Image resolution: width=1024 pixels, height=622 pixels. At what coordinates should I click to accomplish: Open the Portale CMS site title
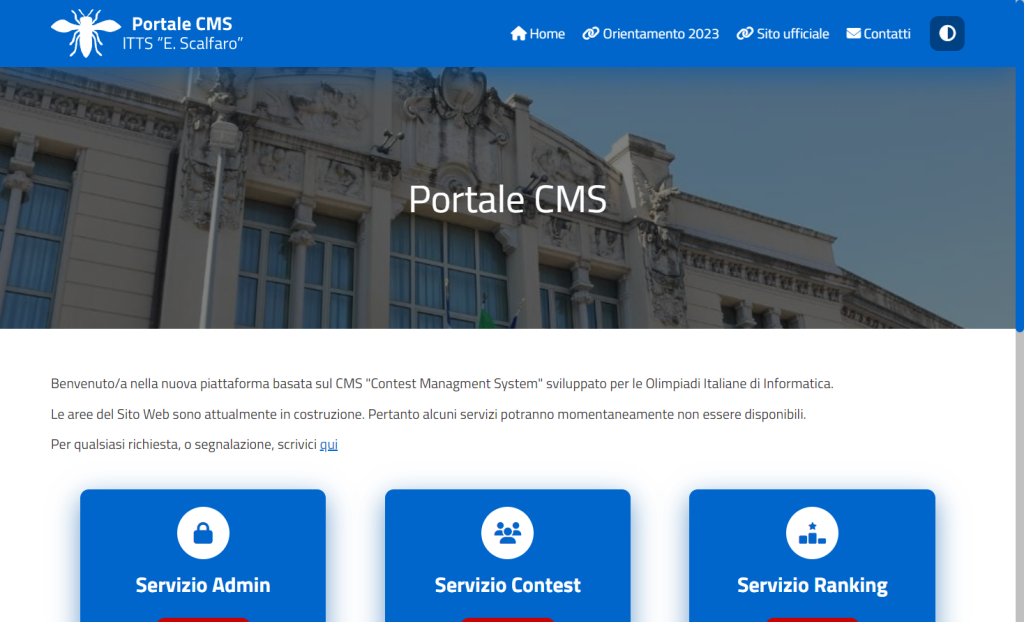pyautogui.click(x=182, y=24)
